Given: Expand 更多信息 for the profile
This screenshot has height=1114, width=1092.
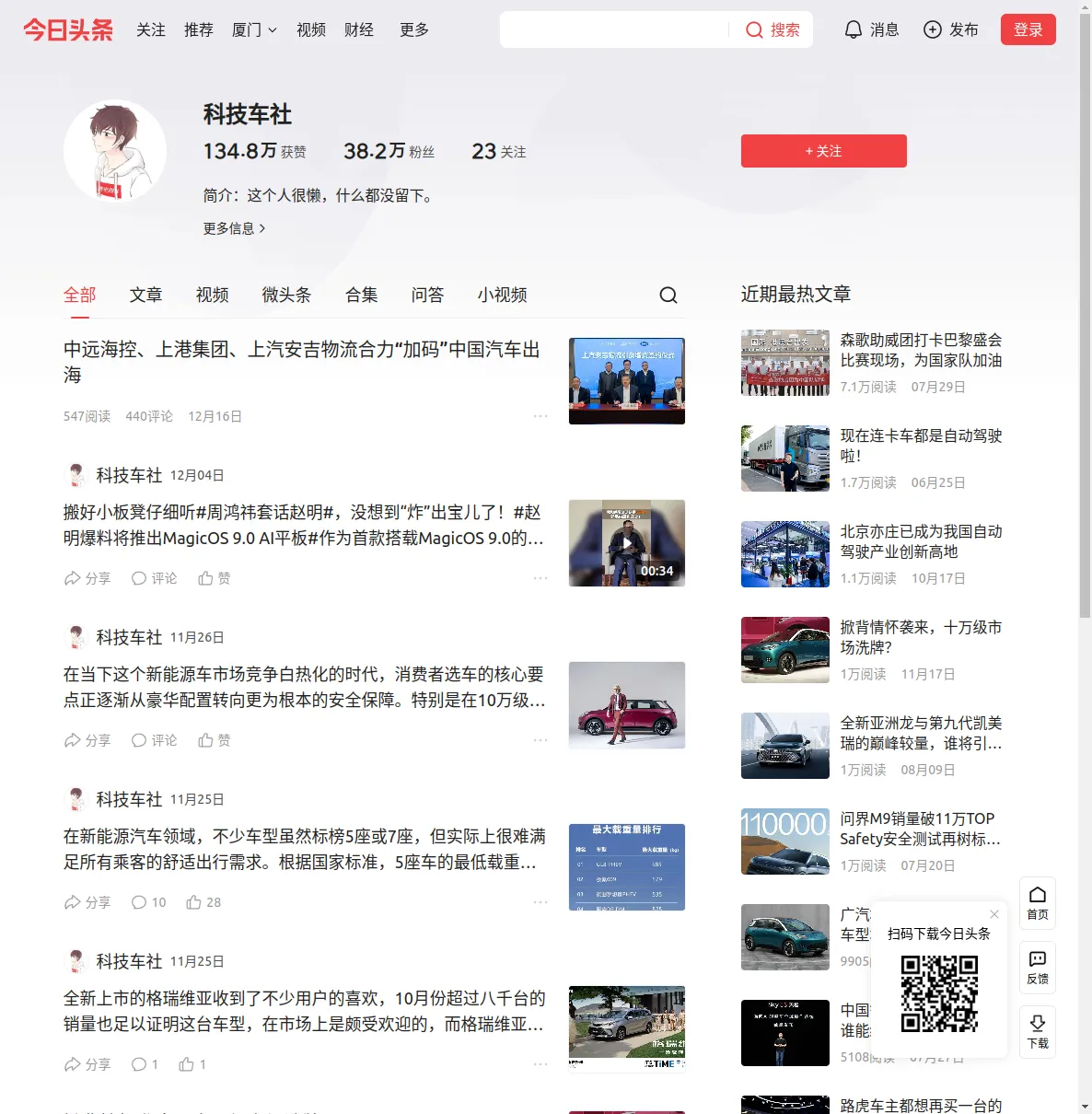Looking at the screenshot, I should pos(235,228).
